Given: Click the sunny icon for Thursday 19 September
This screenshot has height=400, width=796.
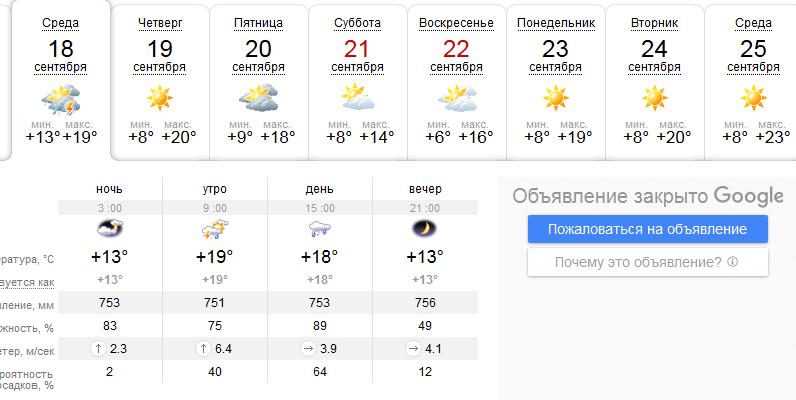Looking at the screenshot, I should [x=159, y=98].
